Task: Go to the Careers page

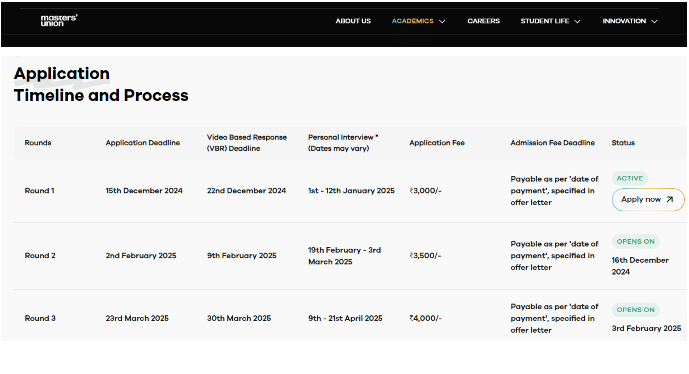Action: [483, 21]
